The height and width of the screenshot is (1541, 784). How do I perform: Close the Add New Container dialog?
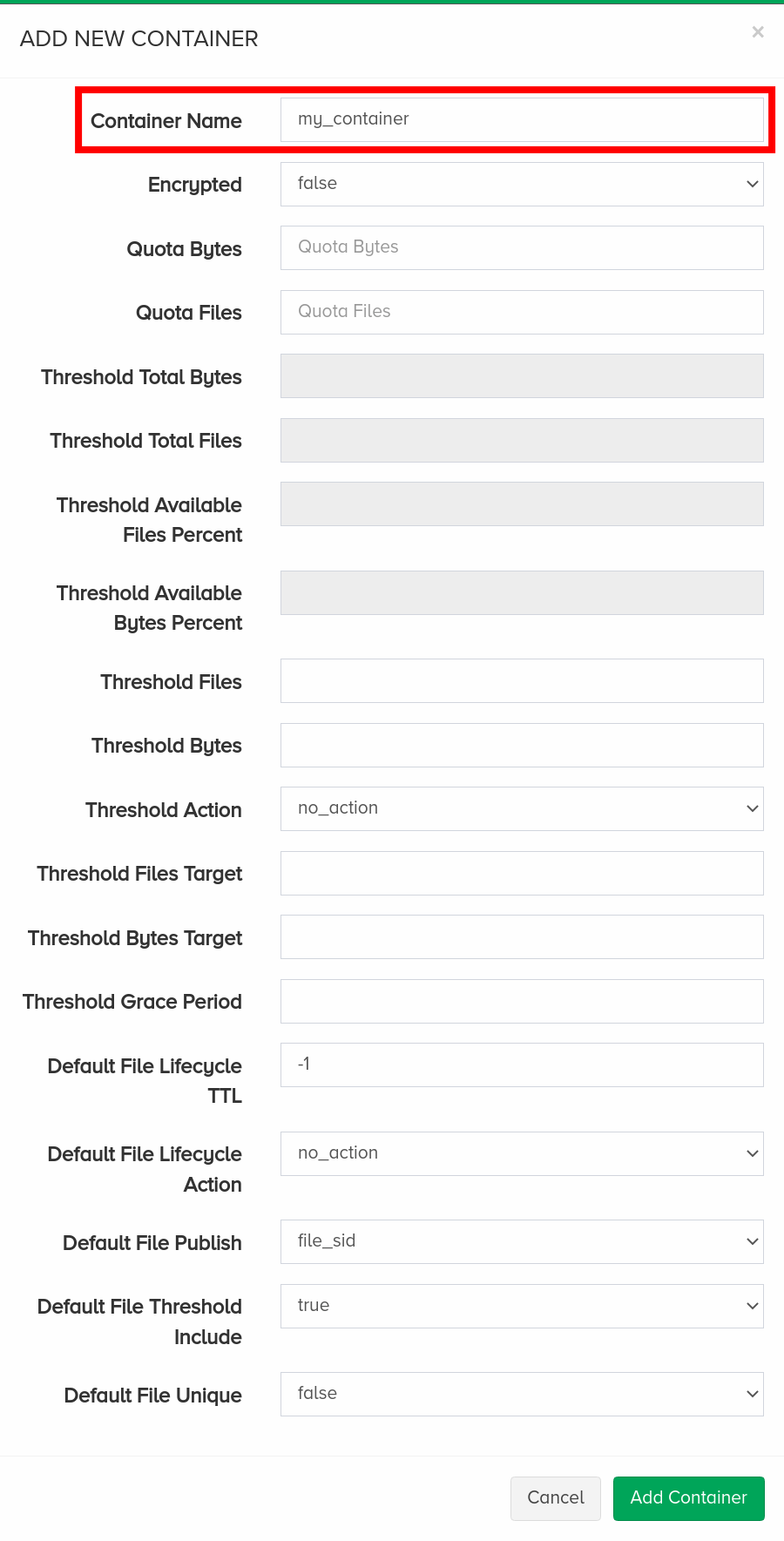click(x=758, y=32)
